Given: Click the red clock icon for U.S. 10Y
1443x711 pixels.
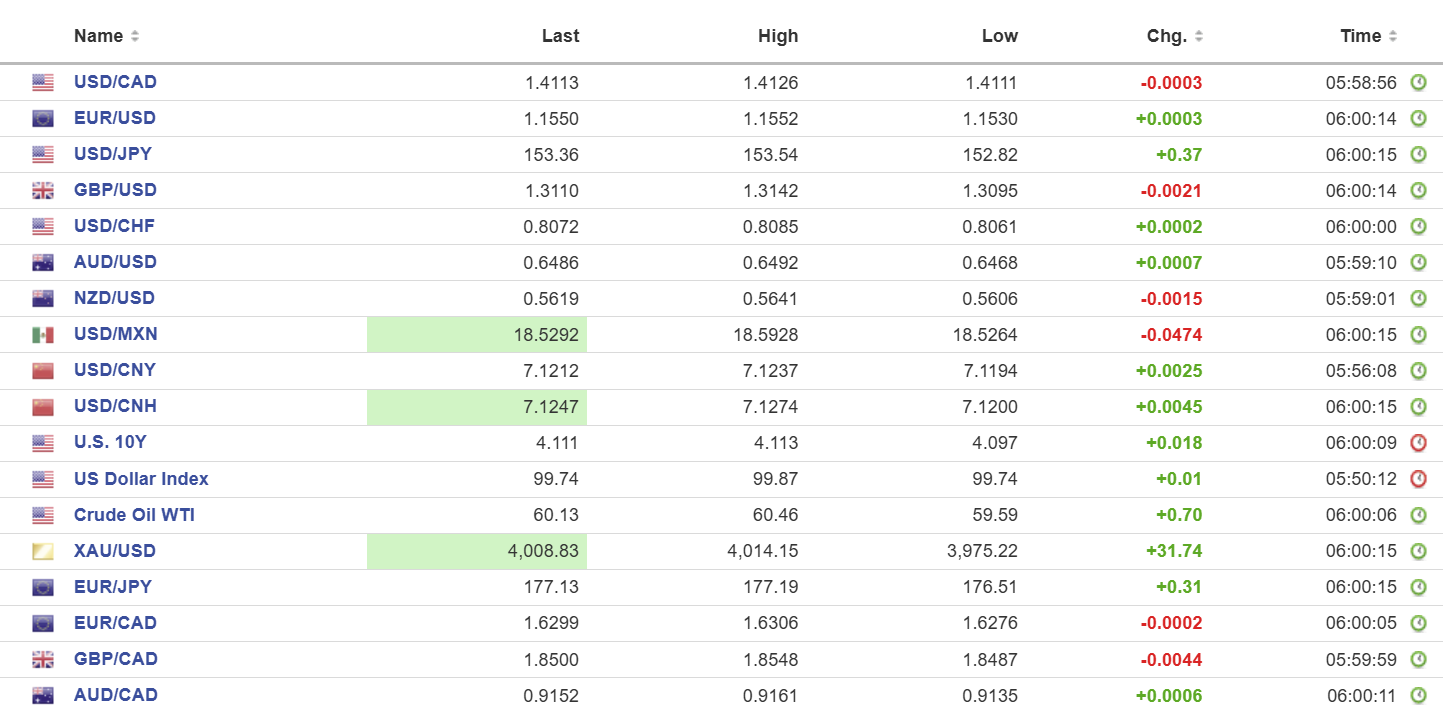Looking at the screenshot, I should 1418,443.
